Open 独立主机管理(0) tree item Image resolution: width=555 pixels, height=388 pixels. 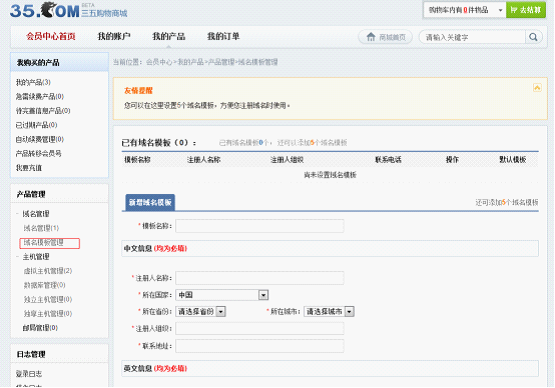coord(48,299)
